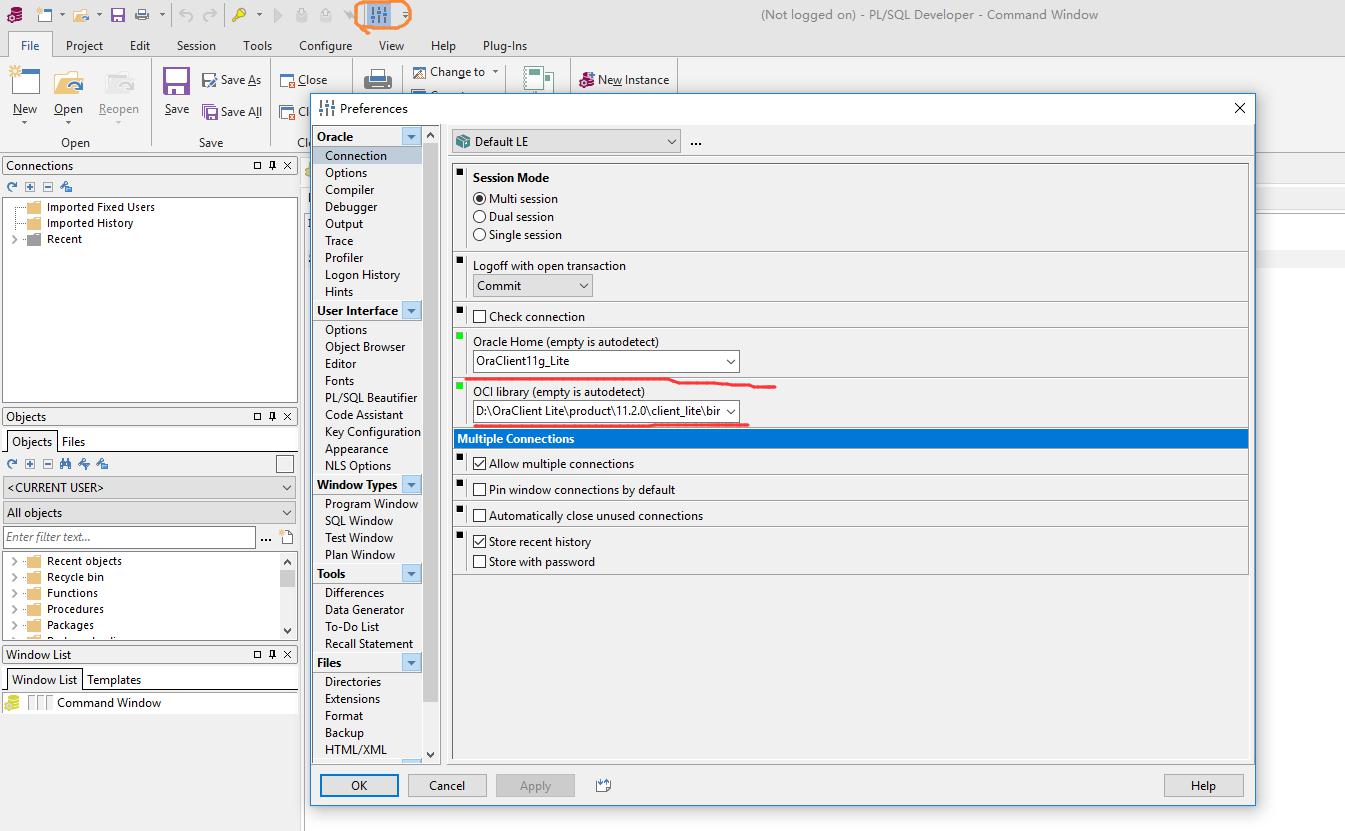Click the quick access Save floppy icon

coord(118,15)
